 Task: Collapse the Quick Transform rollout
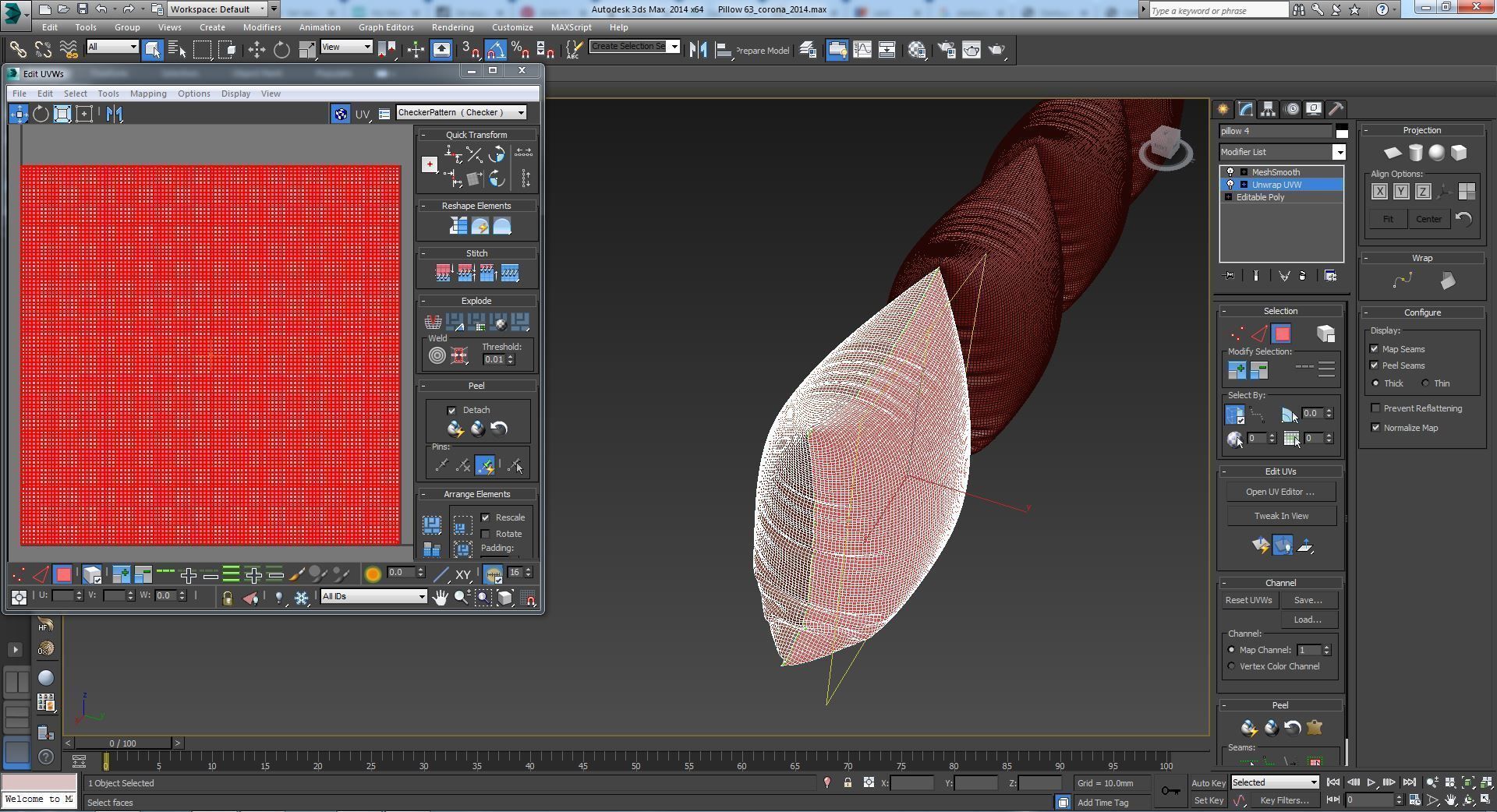pyautogui.click(x=423, y=135)
